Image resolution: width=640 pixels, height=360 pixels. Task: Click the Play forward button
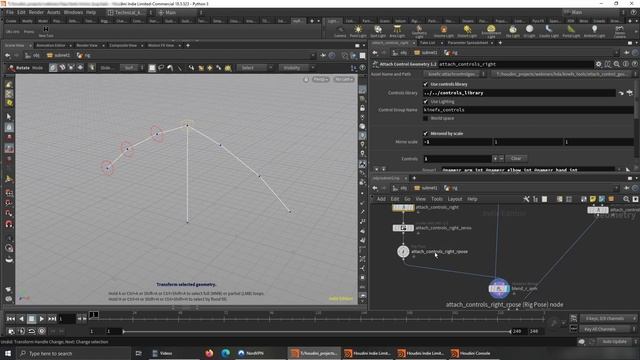tap(42, 318)
